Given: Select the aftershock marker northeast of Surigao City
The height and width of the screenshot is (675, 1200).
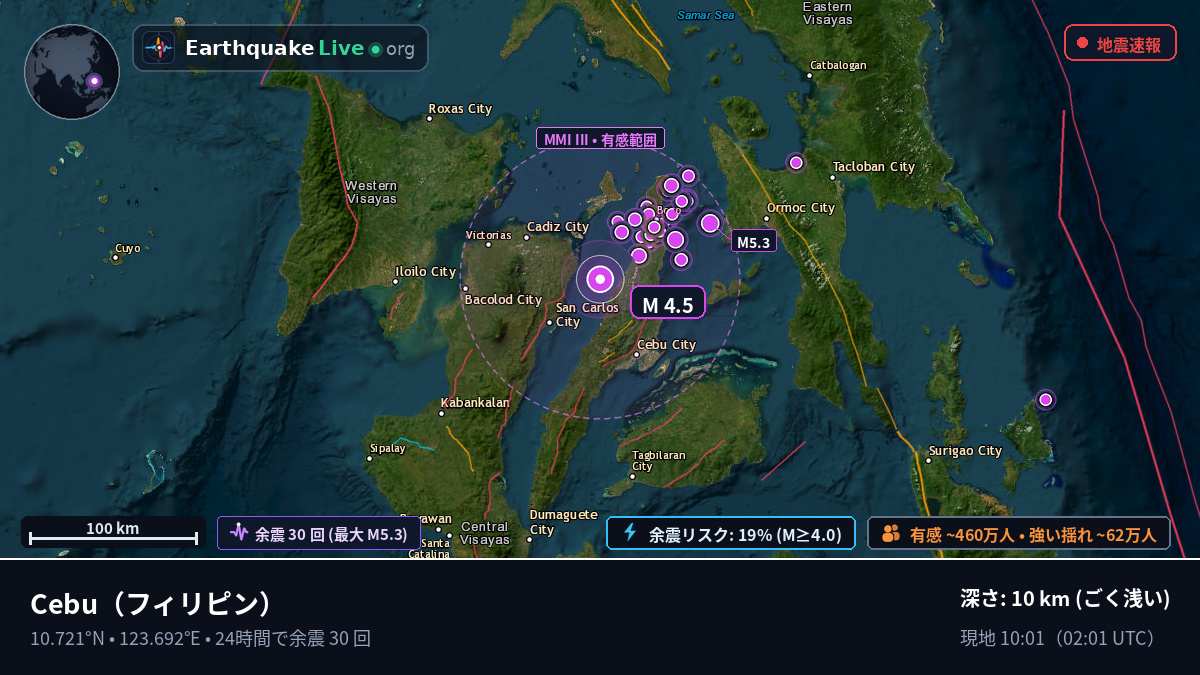Looking at the screenshot, I should [x=1045, y=399].
